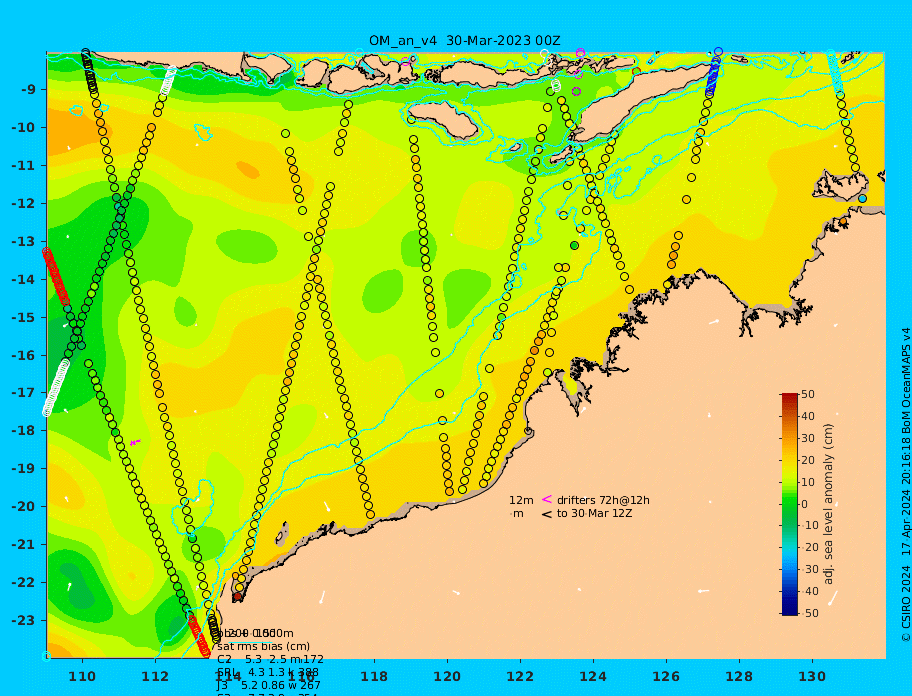Click the longitude axis label 128
The height and width of the screenshot is (696, 912).
coord(739,677)
